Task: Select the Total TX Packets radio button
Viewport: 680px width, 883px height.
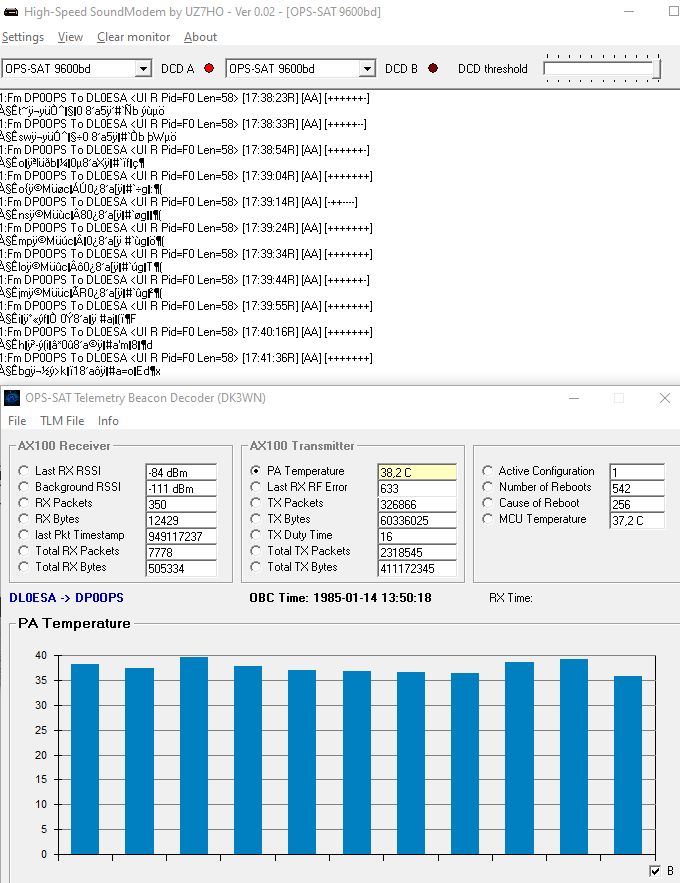Action: (256, 551)
